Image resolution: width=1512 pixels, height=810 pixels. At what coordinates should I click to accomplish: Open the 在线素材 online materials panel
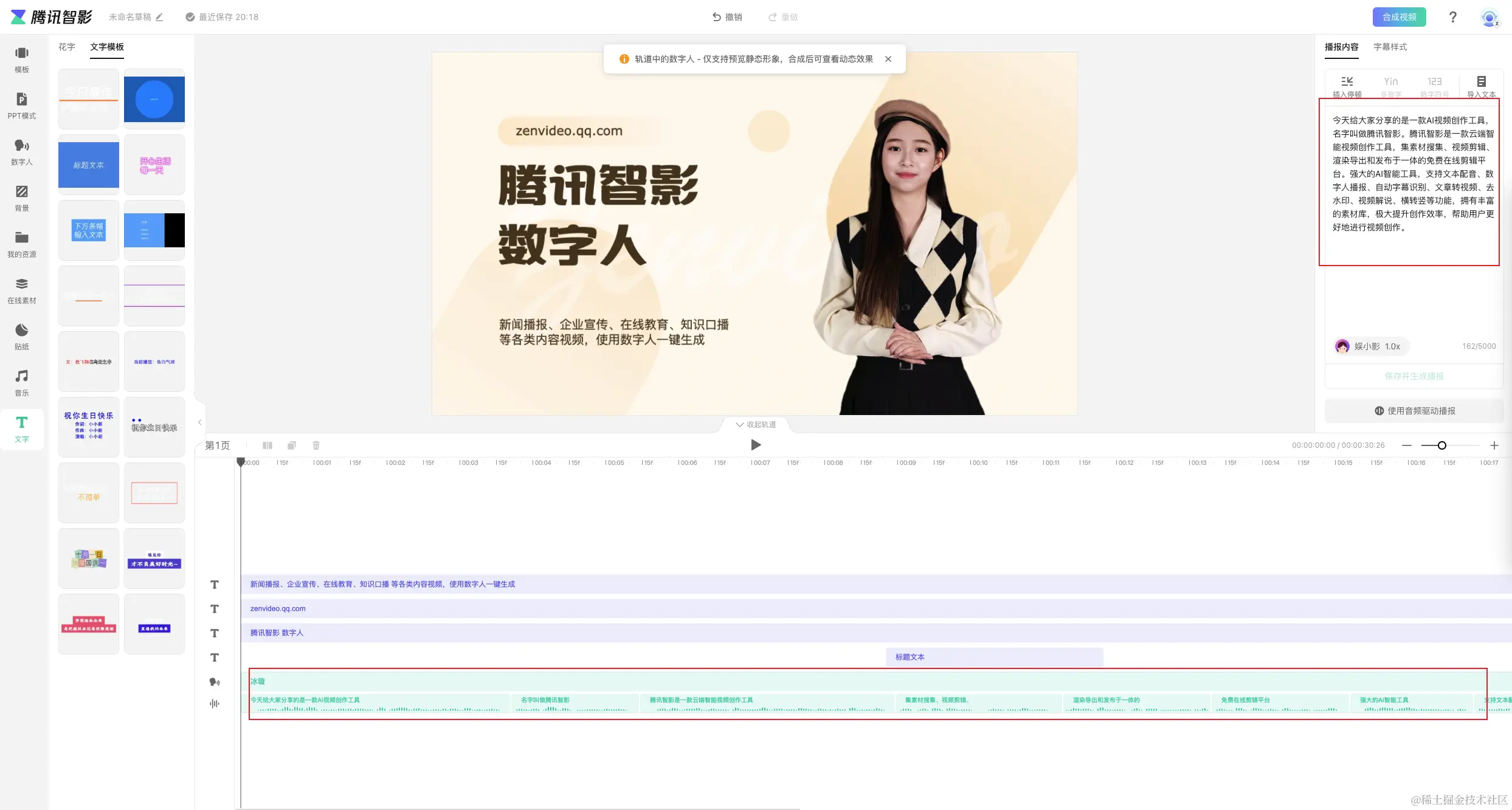[22, 291]
